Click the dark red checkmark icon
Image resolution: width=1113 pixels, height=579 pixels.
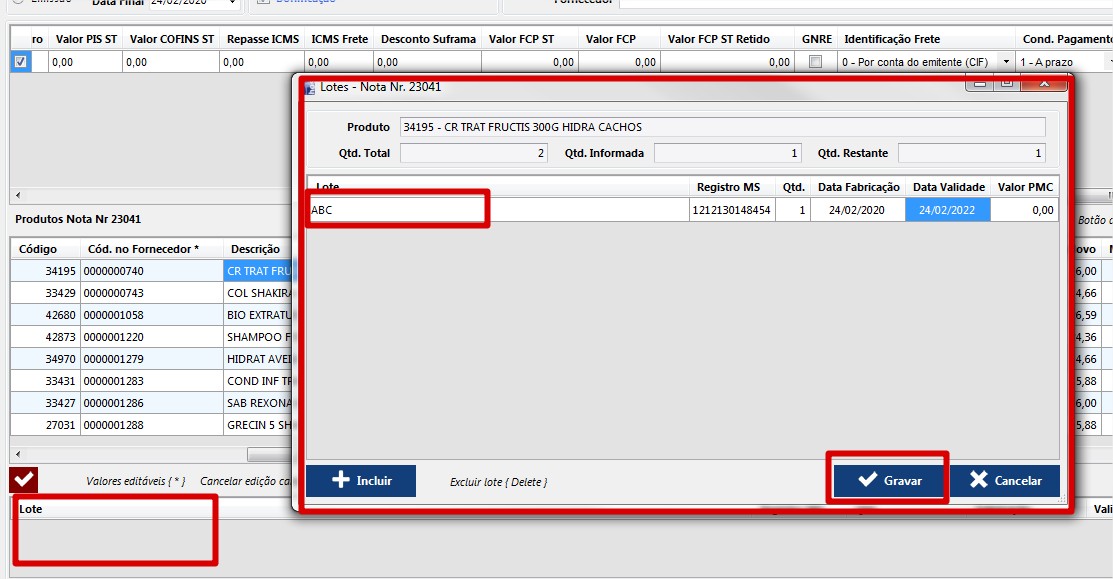(24, 480)
